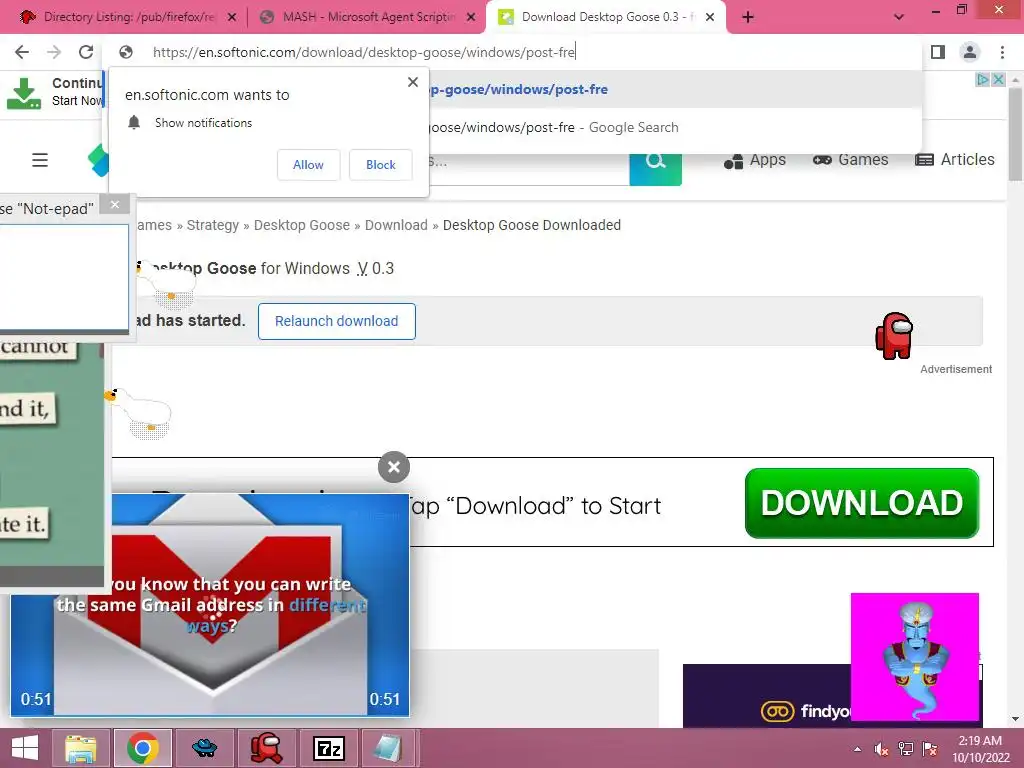The image size is (1024, 768).
Task: Click the Strategy breadcrumb link
Action: coord(213,225)
